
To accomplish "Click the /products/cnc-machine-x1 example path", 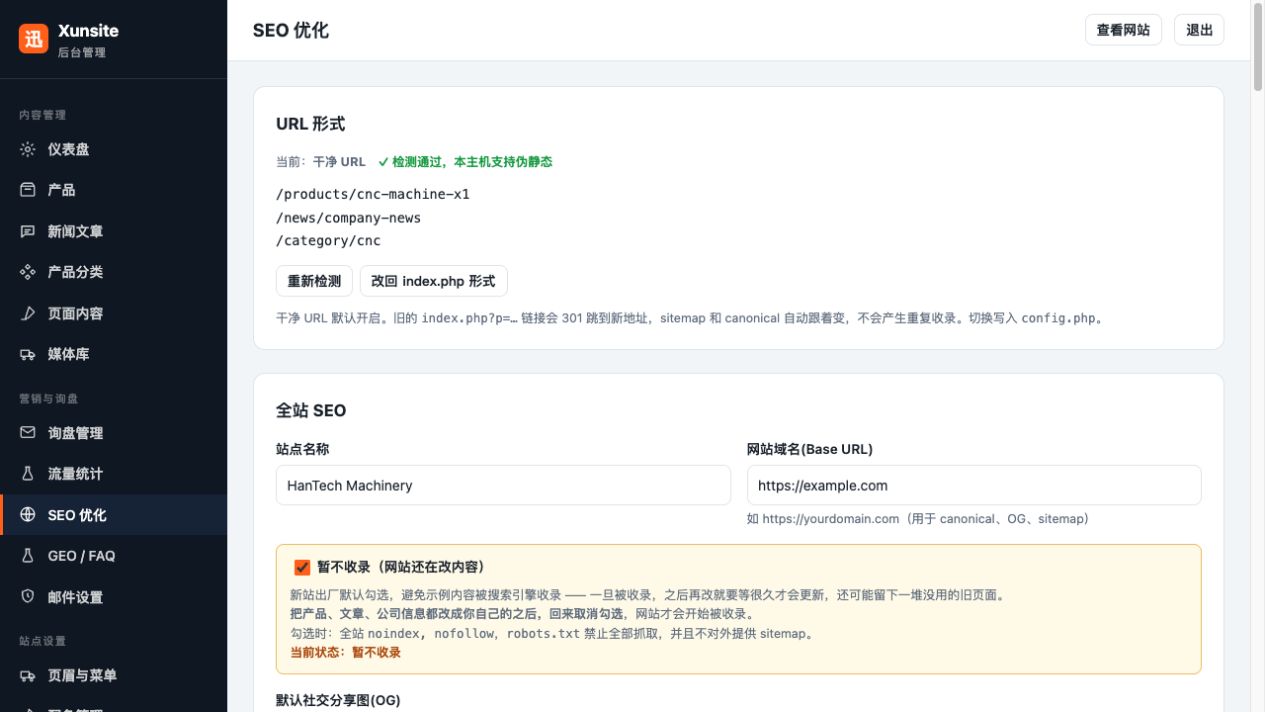I will tap(373, 194).
